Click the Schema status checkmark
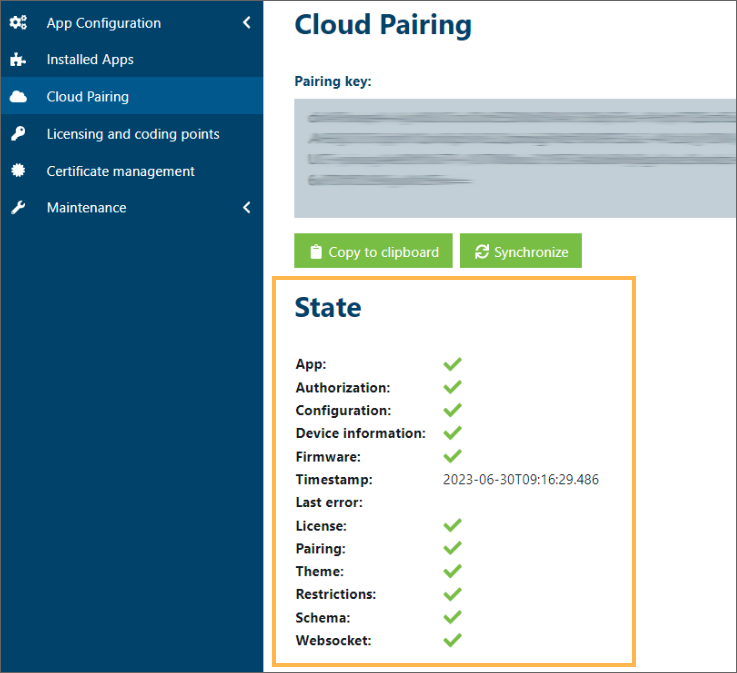 [453, 617]
